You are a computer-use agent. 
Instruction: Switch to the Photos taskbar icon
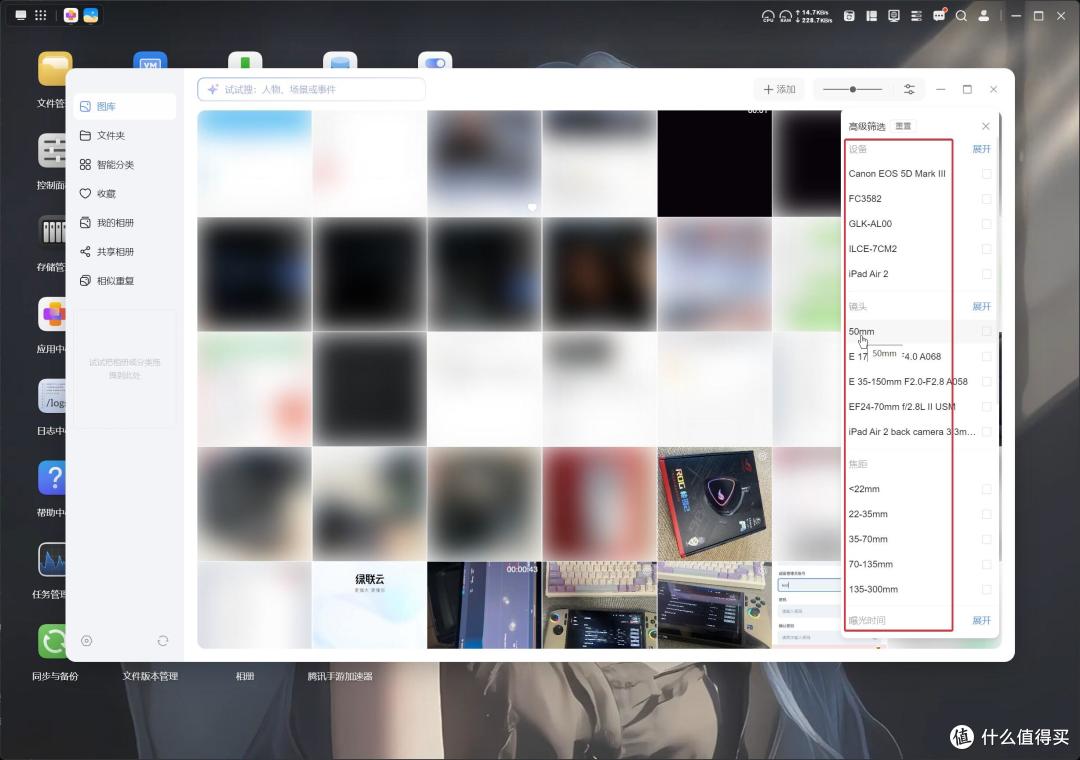(91, 15)
